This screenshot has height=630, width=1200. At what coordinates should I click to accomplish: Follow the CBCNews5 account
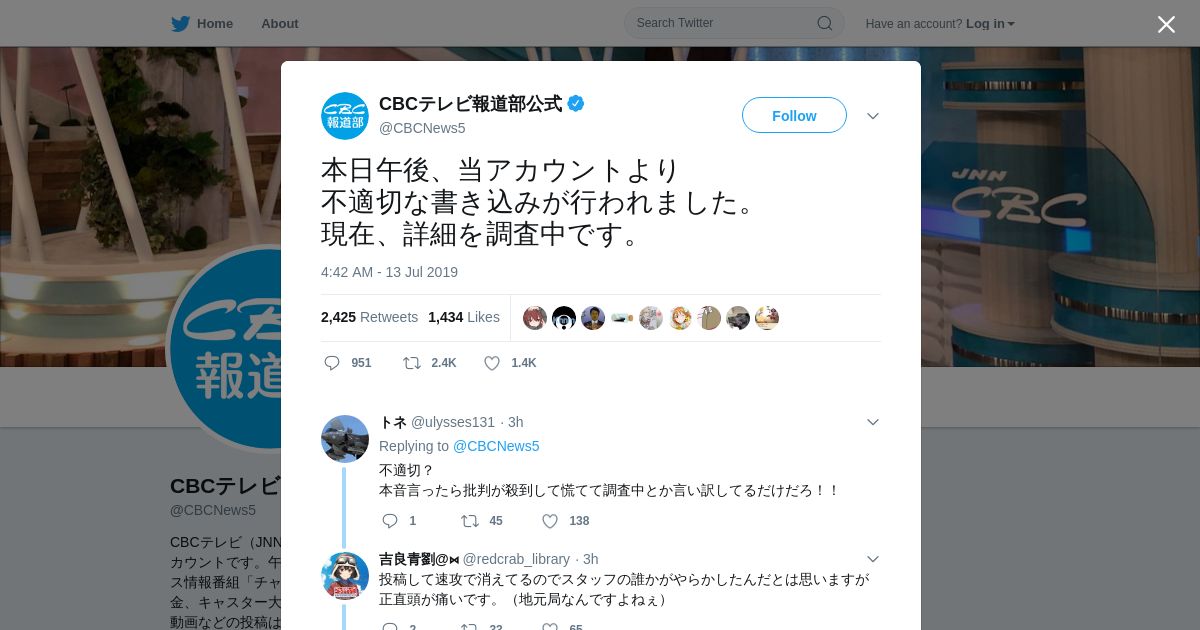794,115
